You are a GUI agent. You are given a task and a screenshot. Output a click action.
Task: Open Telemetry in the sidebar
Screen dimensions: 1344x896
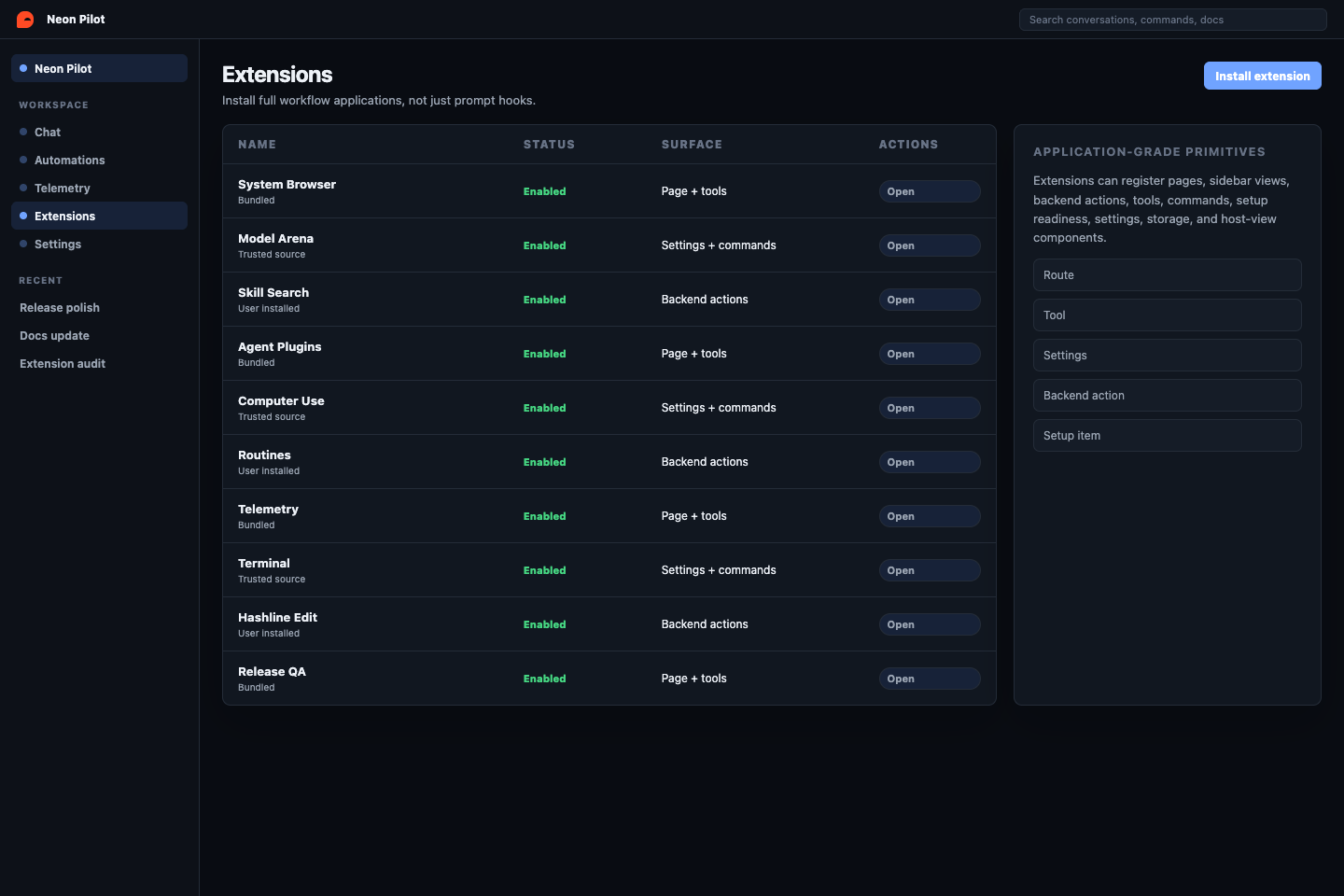(x=99, y=189)
